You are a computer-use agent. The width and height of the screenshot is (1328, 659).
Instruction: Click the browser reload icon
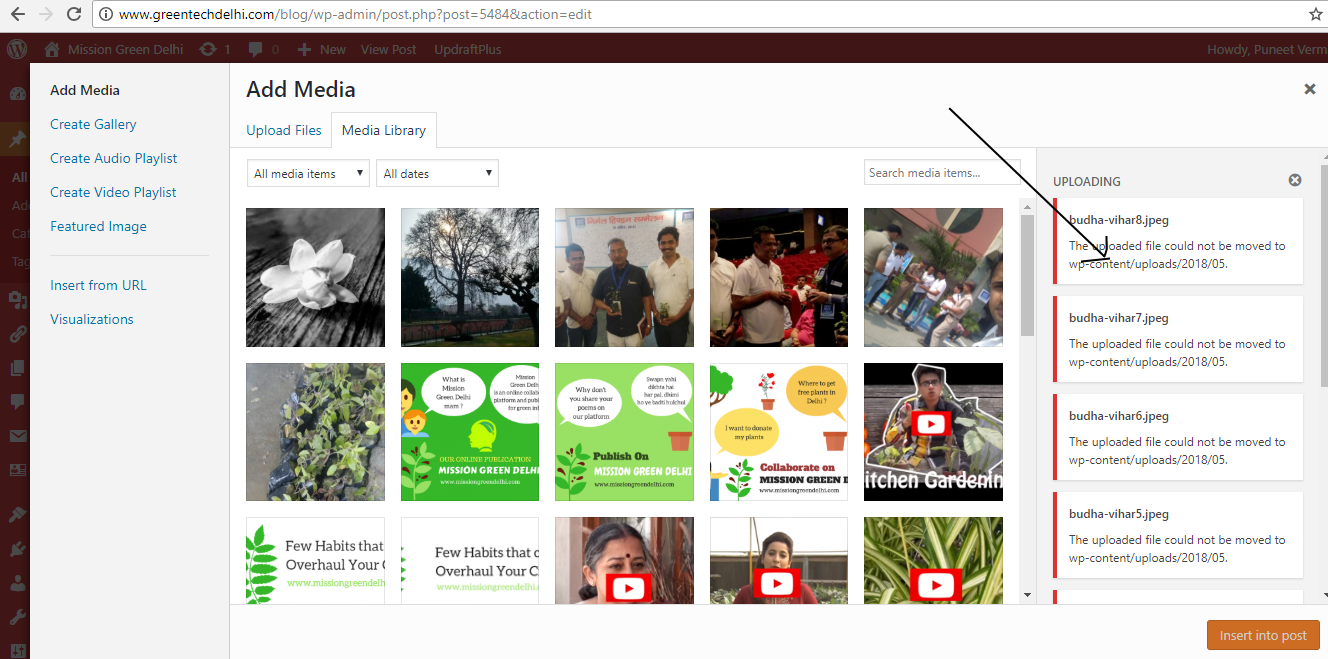click(x=74, y=15)
